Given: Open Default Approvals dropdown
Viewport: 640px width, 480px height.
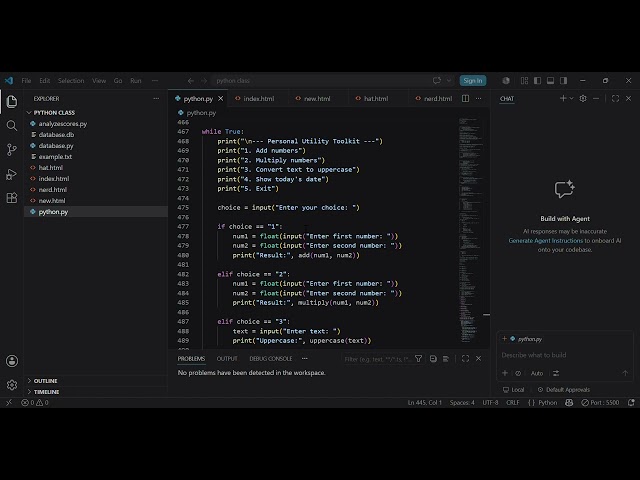Looking at the screenshot, I should [x=564, y=390].
